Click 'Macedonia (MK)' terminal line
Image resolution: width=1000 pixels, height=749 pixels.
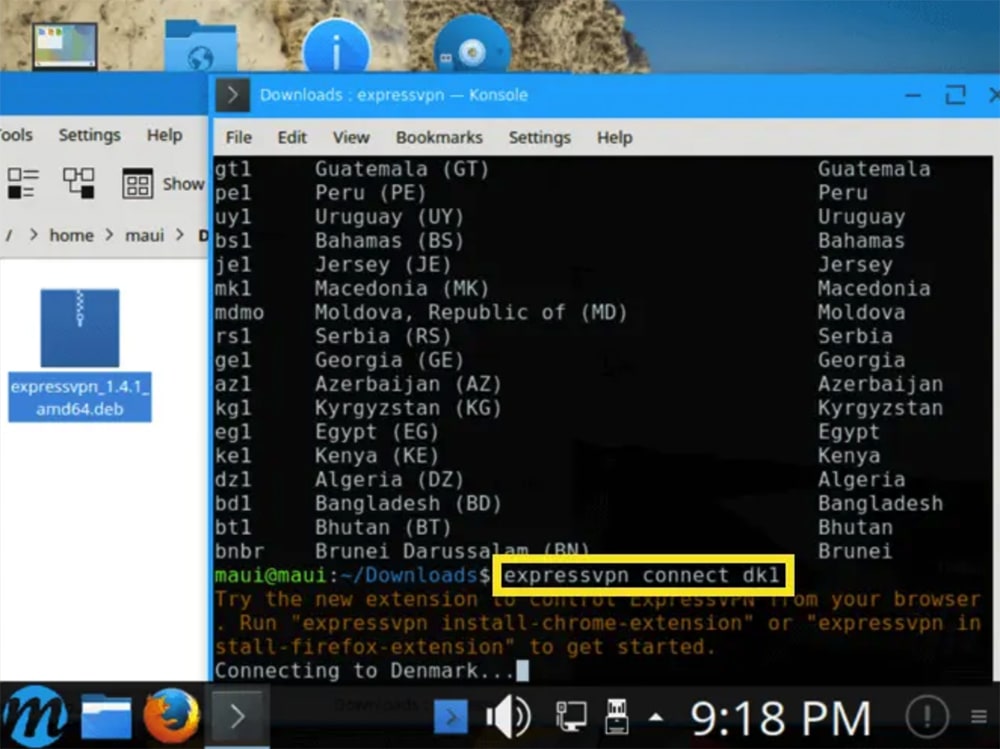[x=402, y=288]
